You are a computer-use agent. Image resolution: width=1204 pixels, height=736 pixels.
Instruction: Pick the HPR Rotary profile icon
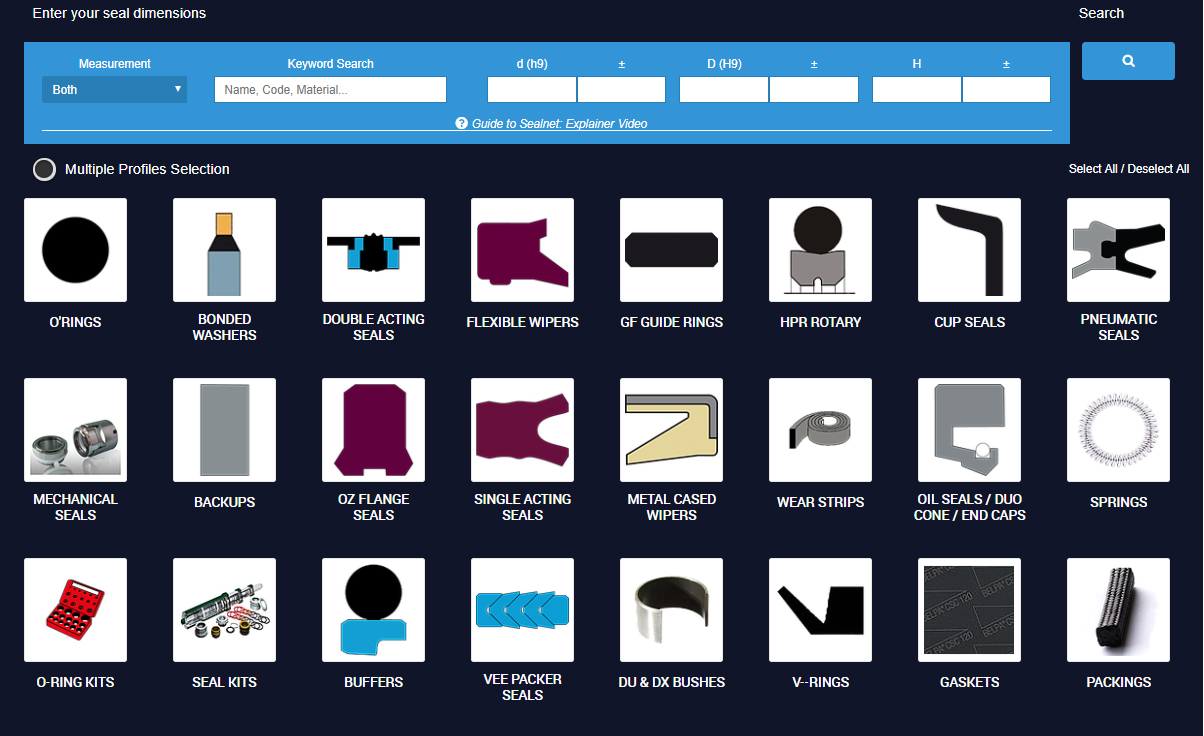tap(820, 250)
